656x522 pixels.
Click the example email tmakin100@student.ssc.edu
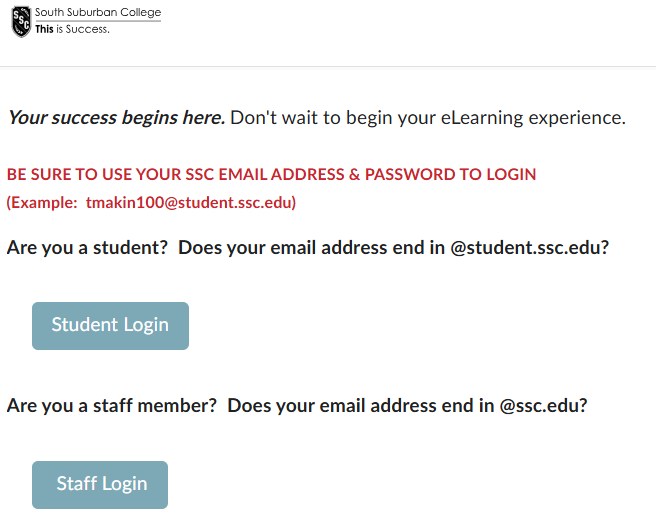(191, 202)
